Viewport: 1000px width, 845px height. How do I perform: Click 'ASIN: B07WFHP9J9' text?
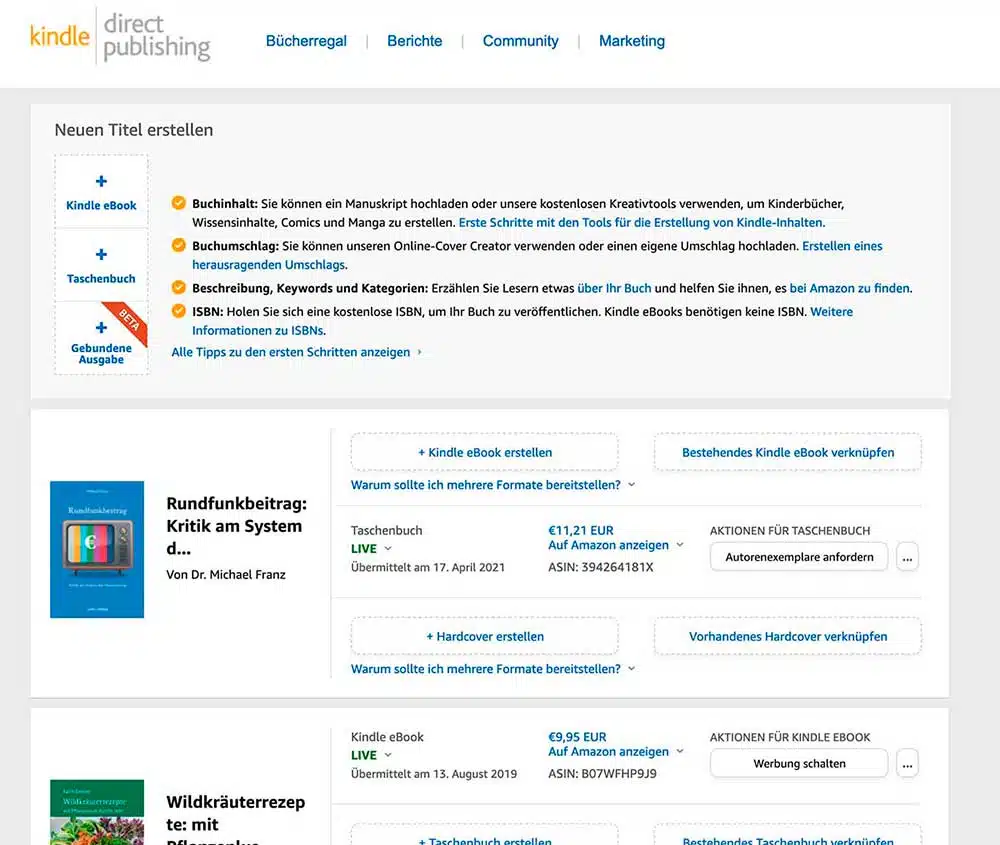(602, 774)
